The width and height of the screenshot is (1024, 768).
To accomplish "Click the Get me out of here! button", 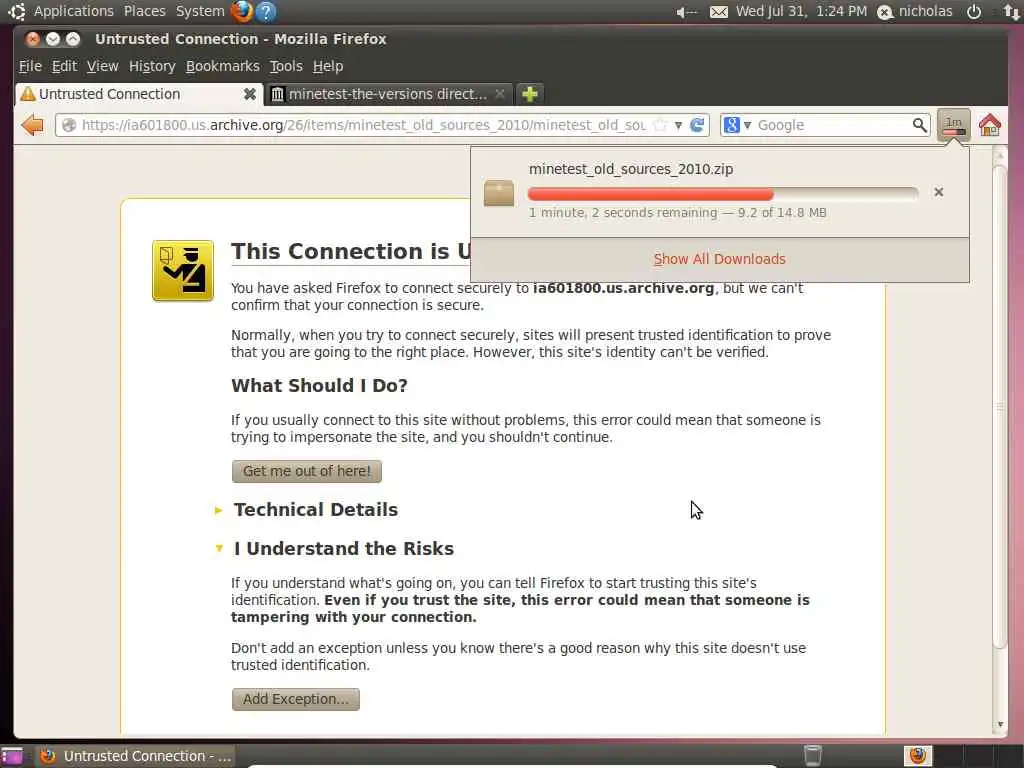I will (307, 471).
